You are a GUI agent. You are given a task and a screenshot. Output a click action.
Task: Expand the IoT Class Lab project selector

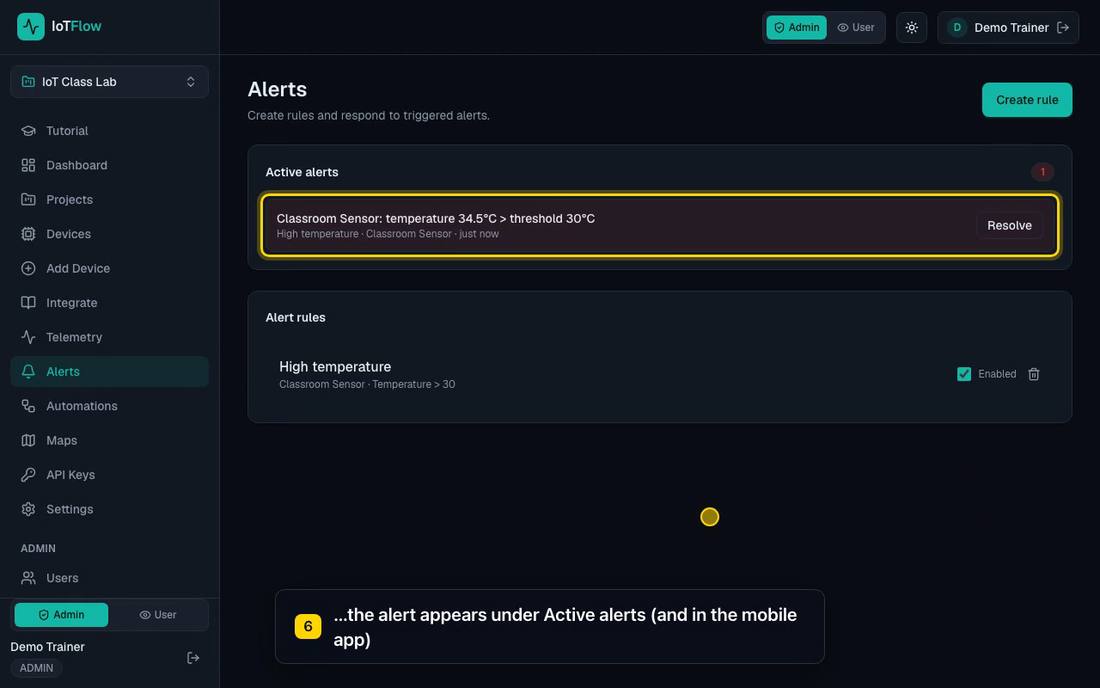click(109, 82)
